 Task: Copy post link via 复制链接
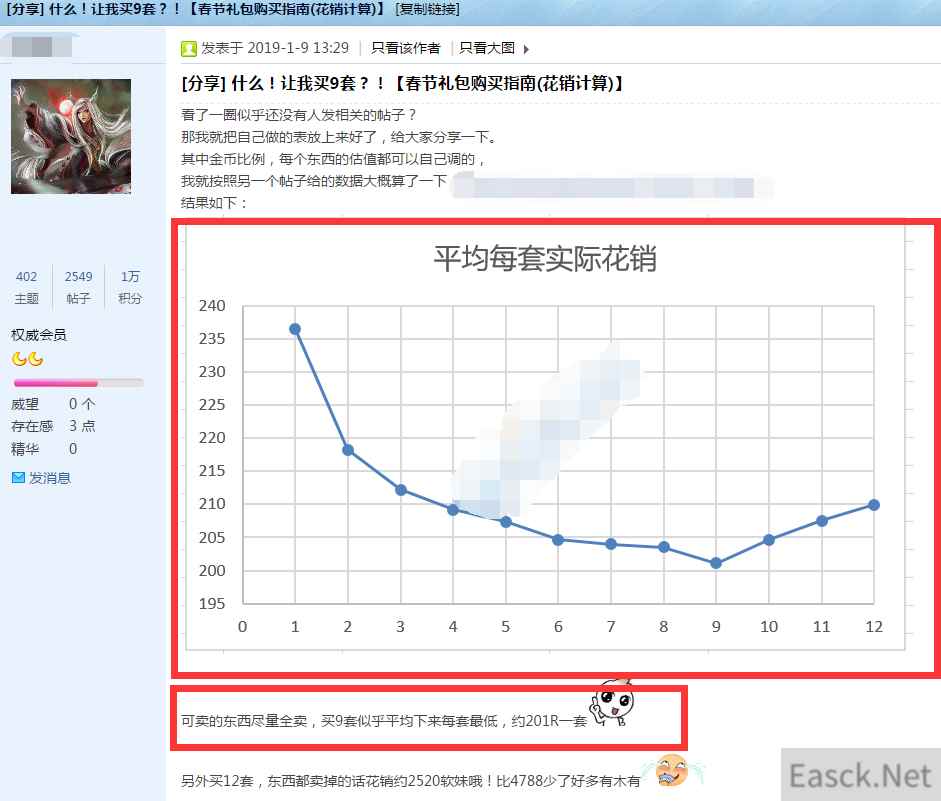[429, 9]
